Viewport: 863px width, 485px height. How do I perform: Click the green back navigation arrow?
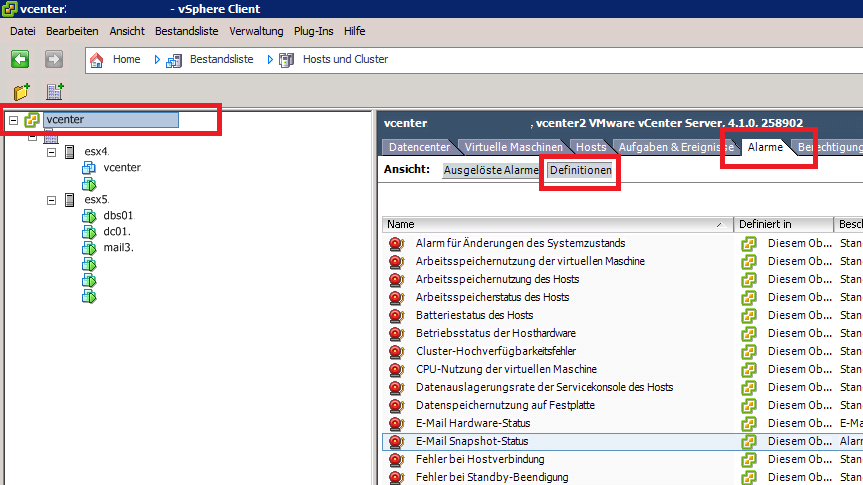coord(19,60)
